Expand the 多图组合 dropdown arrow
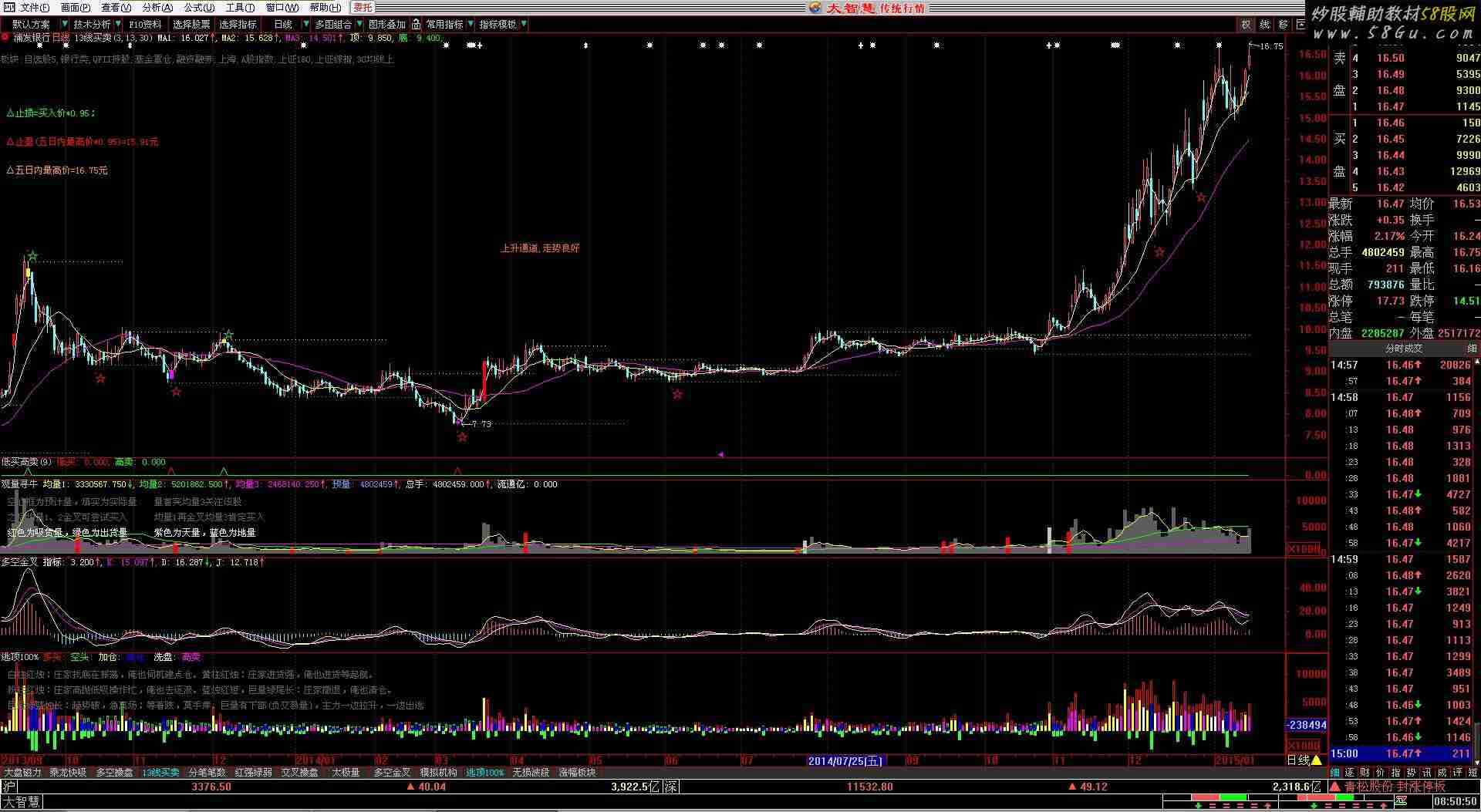1481x812 pixels. click(359, 25)
